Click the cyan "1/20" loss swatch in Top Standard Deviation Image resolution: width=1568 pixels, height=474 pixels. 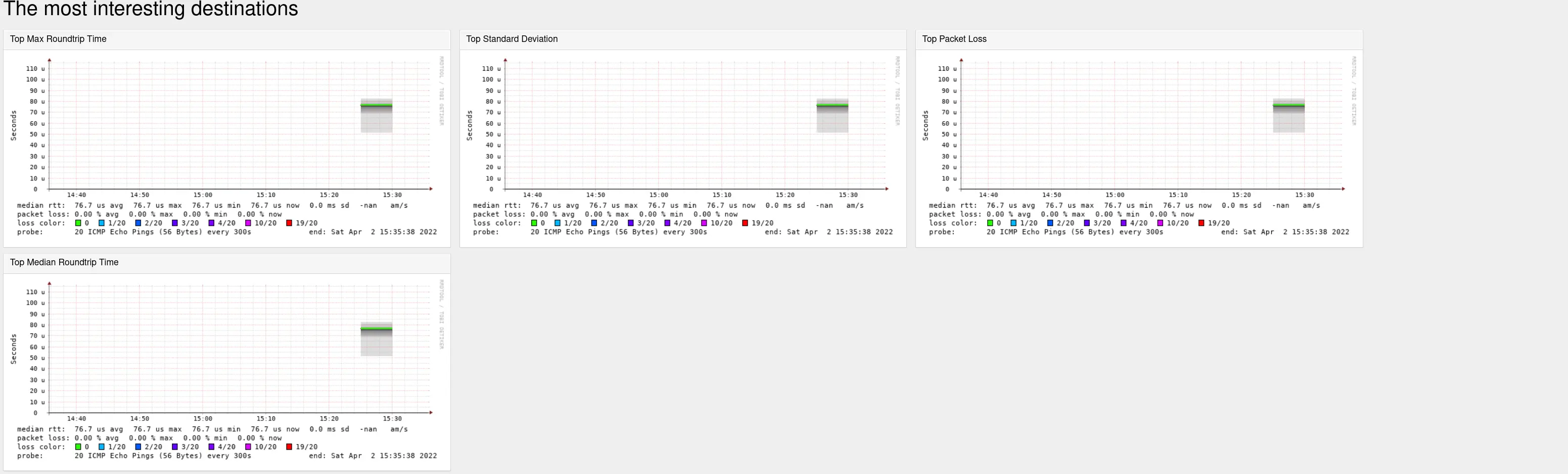(558, 223)
